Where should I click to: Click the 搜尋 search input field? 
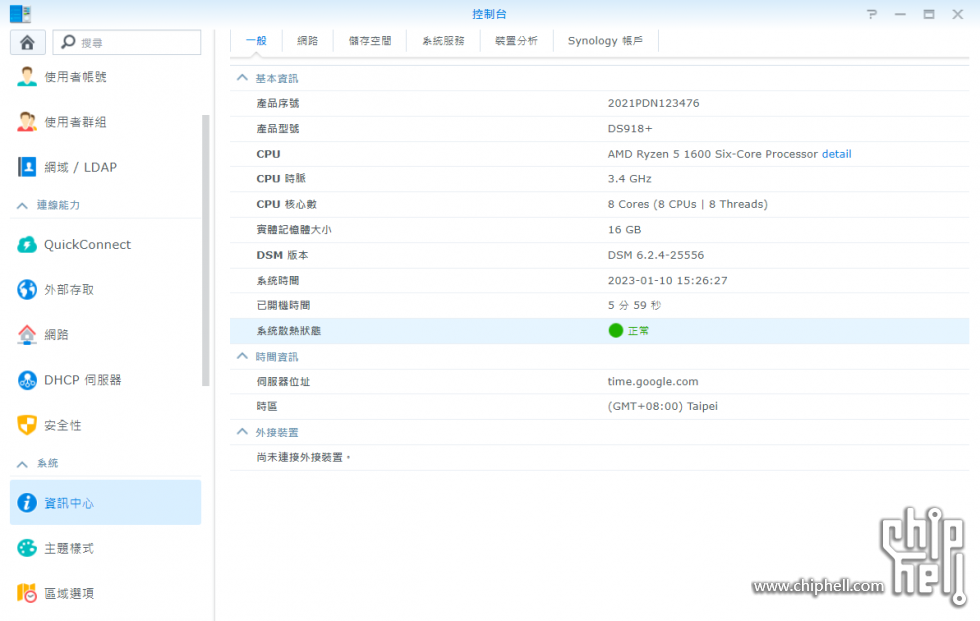[127, 42]
